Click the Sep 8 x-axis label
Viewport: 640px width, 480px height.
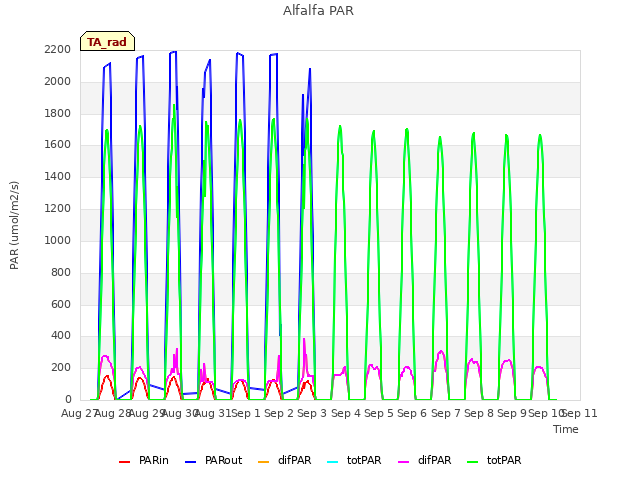click(x=479, y=413)
